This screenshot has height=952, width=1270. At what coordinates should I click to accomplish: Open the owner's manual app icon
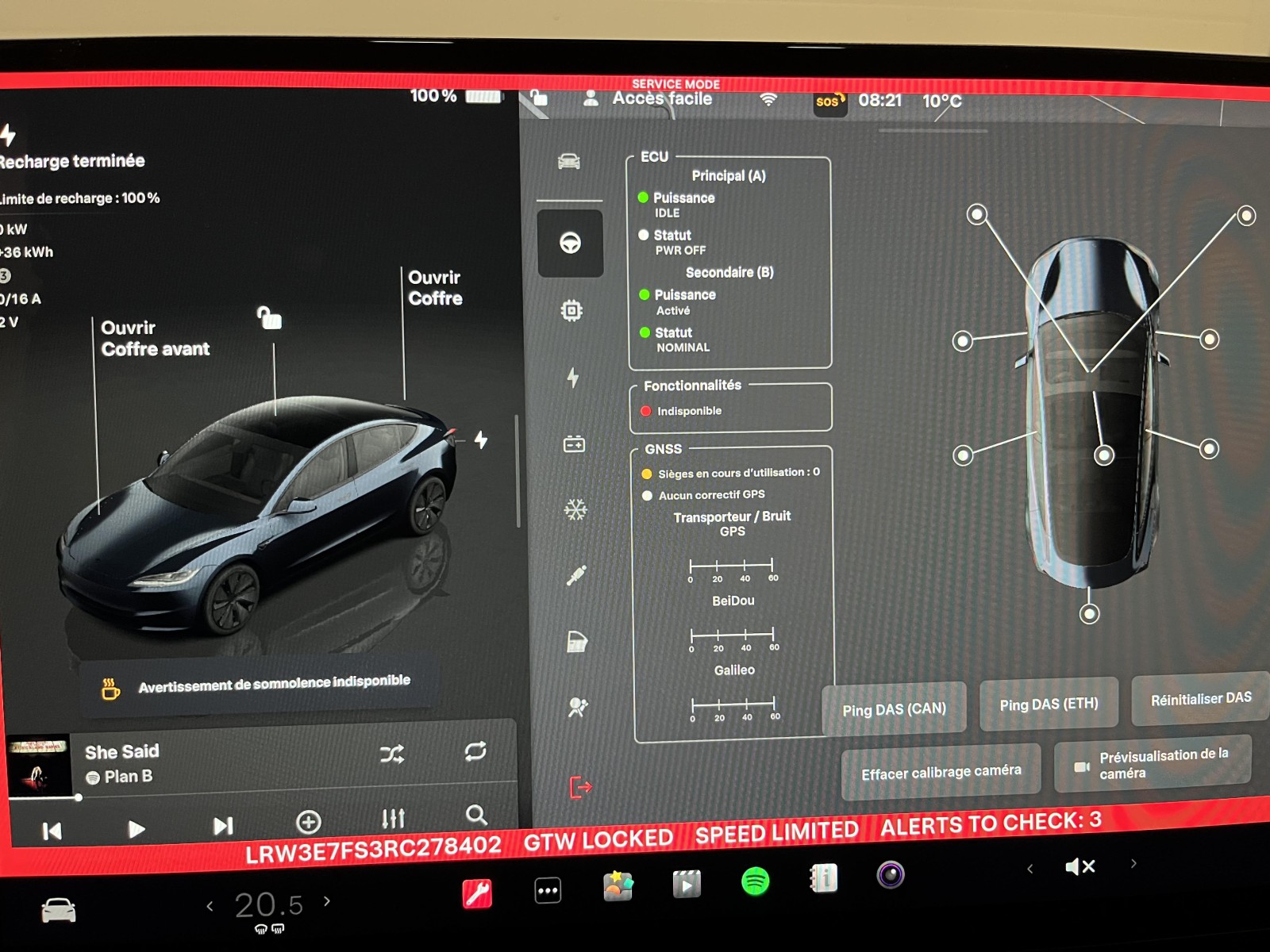[823, 878]
